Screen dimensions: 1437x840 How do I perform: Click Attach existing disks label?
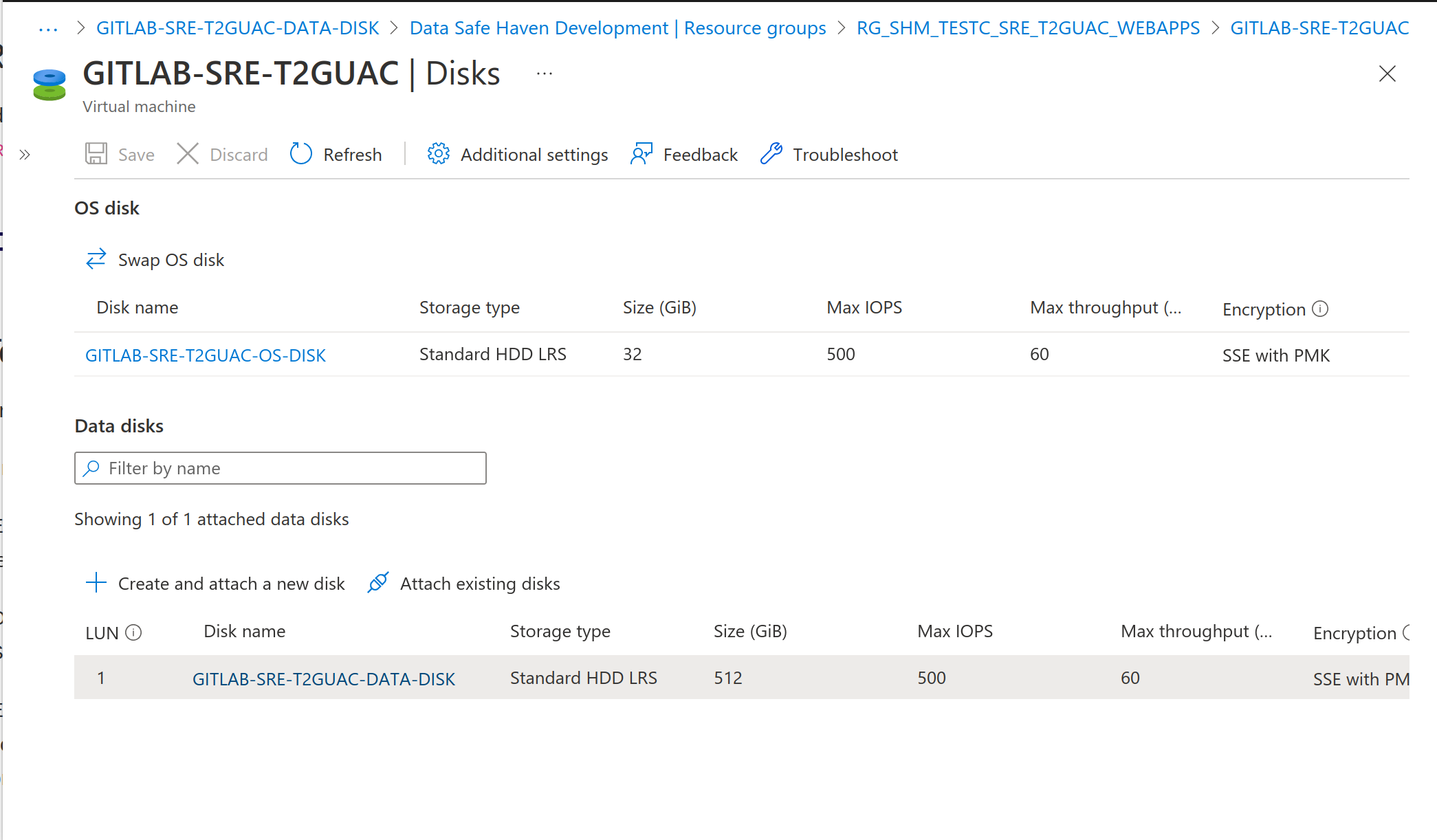coord(480,584)
